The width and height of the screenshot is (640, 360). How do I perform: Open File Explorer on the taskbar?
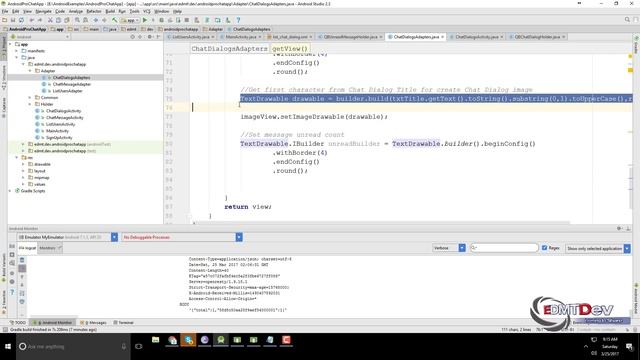156,340
